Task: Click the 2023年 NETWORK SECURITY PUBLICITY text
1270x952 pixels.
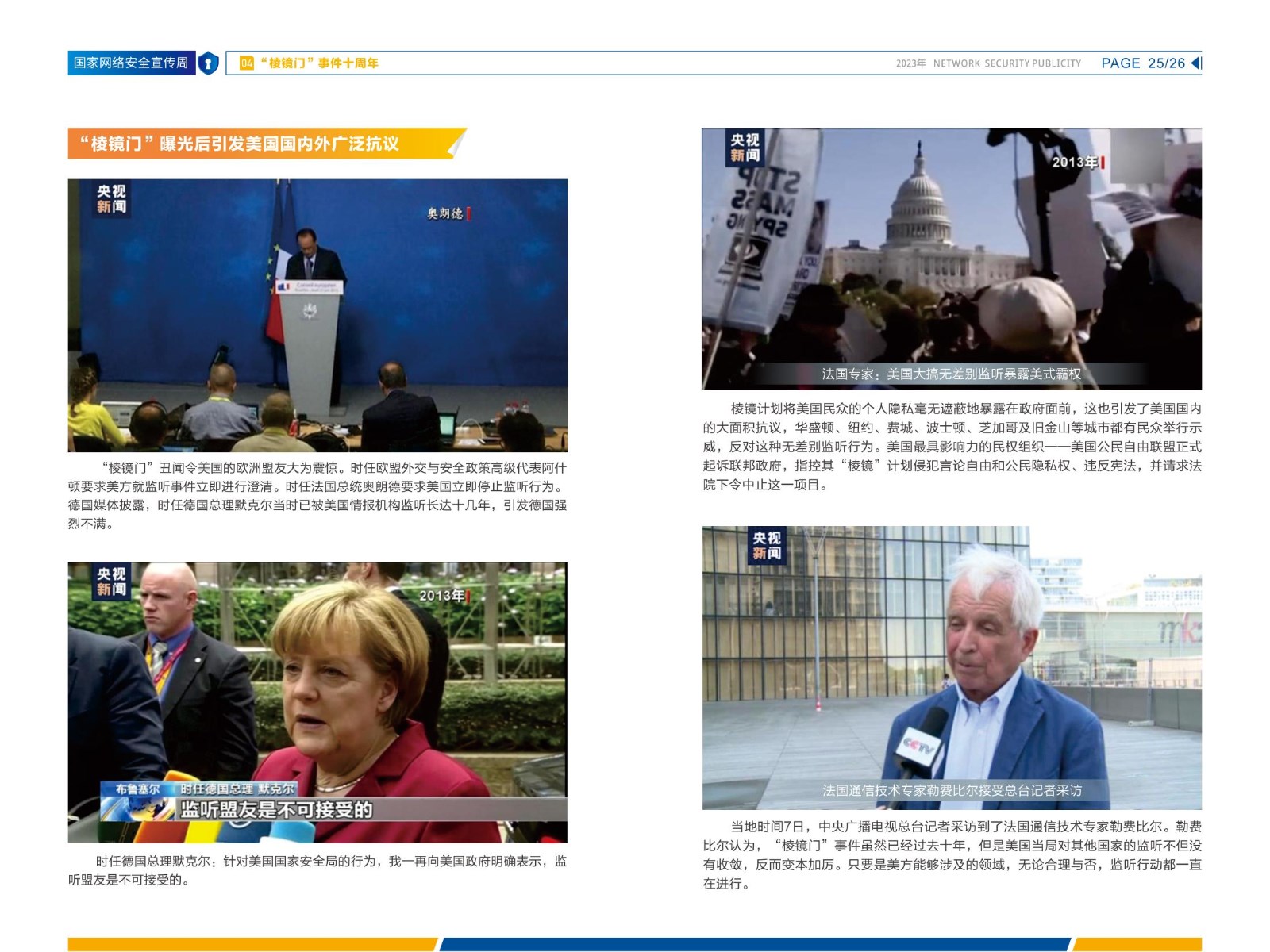Action: pos(988,63)
